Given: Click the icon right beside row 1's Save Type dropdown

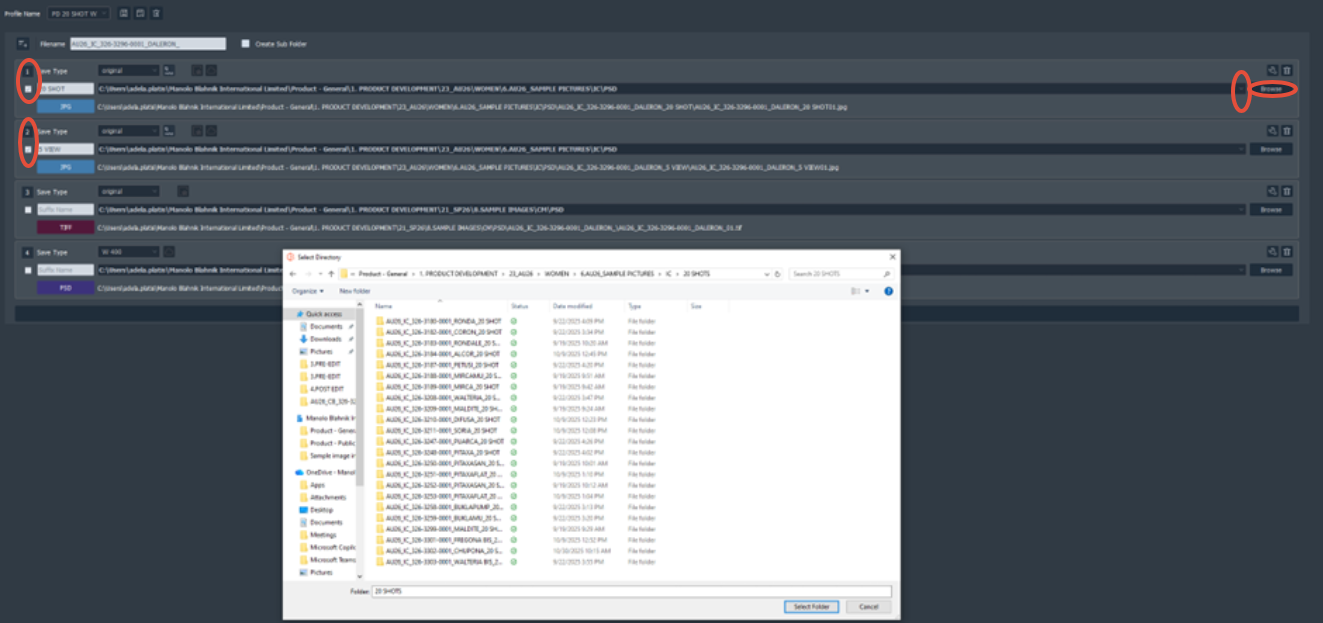Looking at the screenshot, I should [170, 71].
